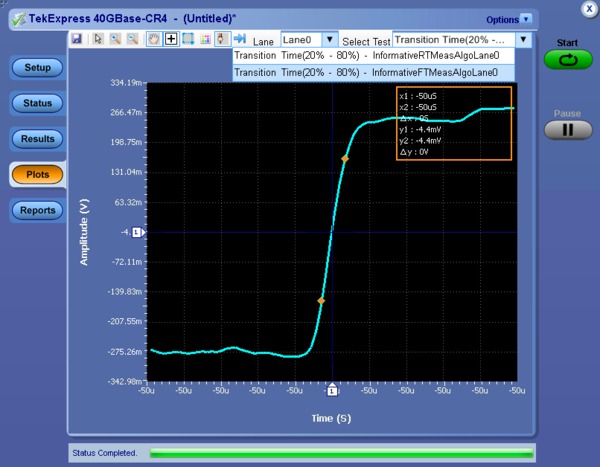Click the zoom out magnifier
Viewport: 600px width, 467px height.
[x=134, y=39]
